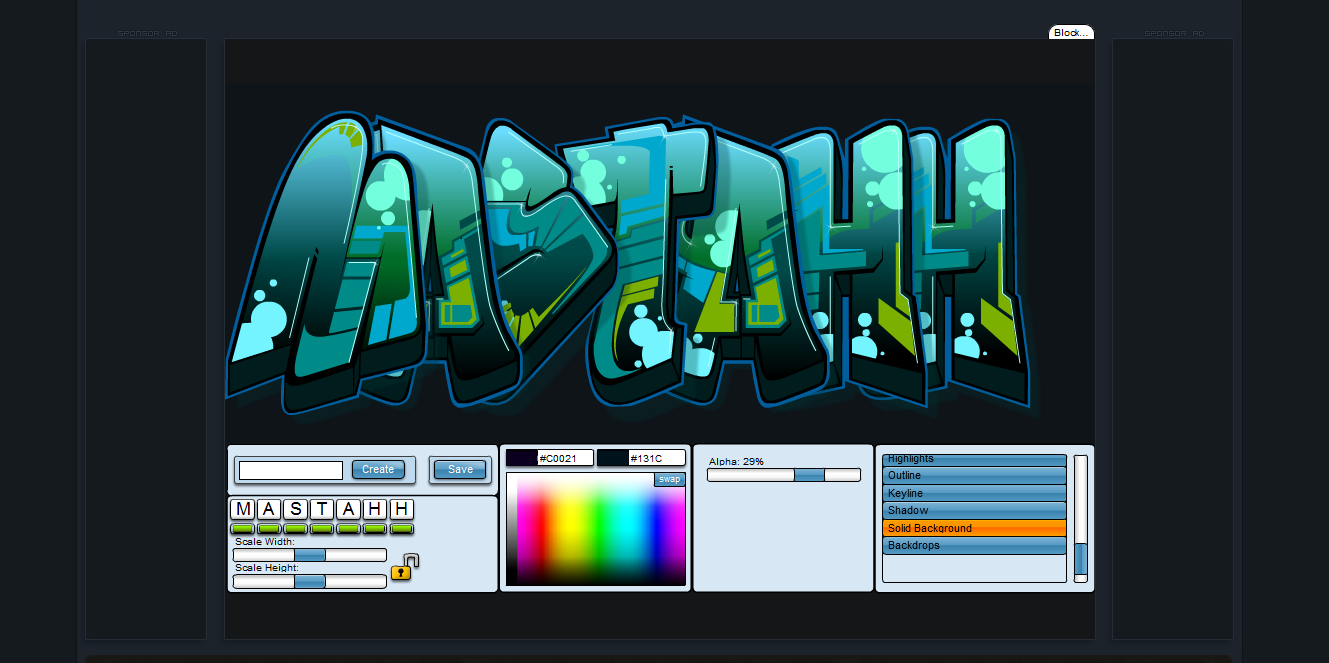The height and width of the screenshot is (663, 1329).
Task: Select the letter H button right after A
Action: click(375, 509)
